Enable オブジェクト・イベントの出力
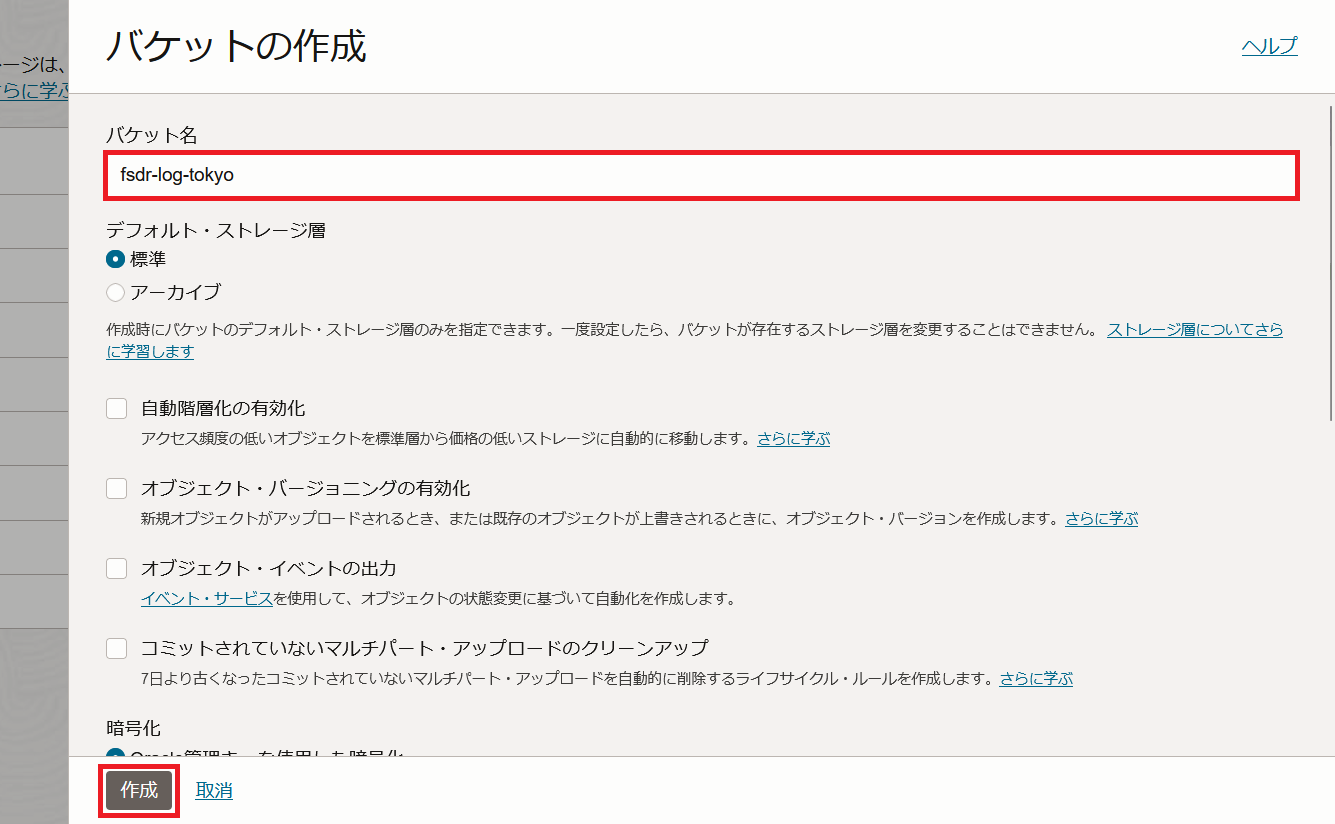This screenshot has width=1335, height=824. tap(115, 567)
